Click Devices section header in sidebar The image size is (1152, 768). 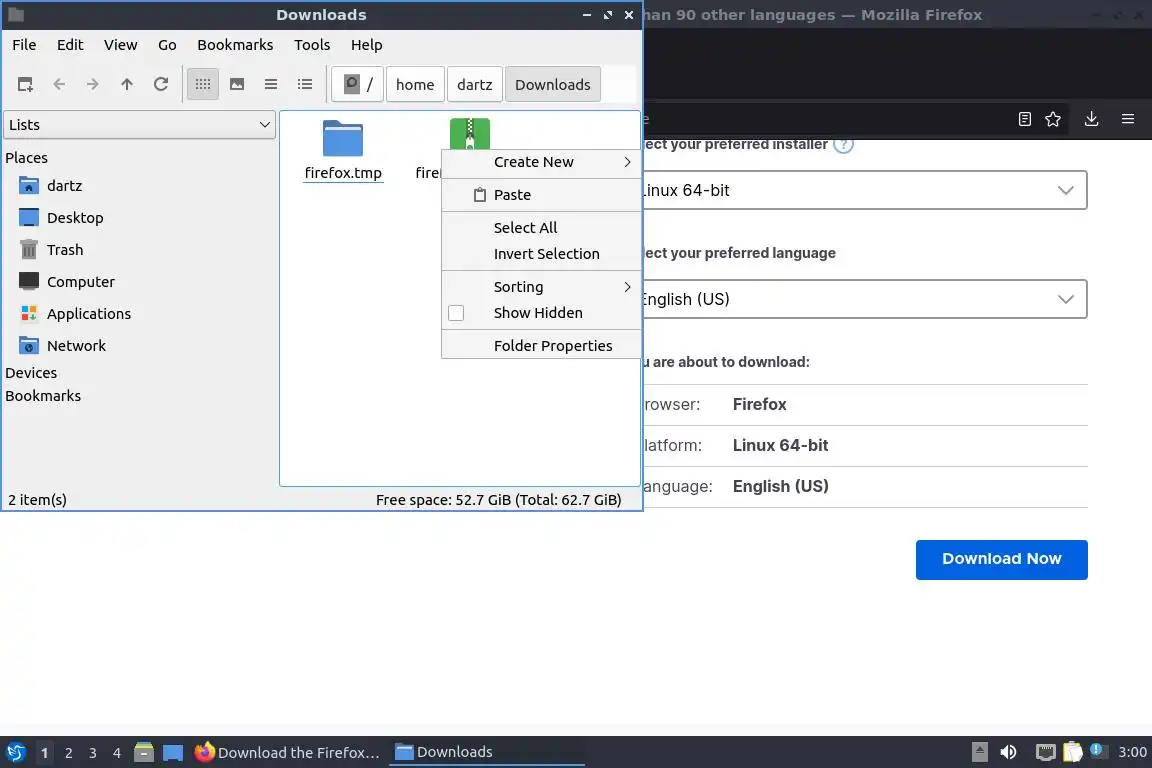[31, 373]
